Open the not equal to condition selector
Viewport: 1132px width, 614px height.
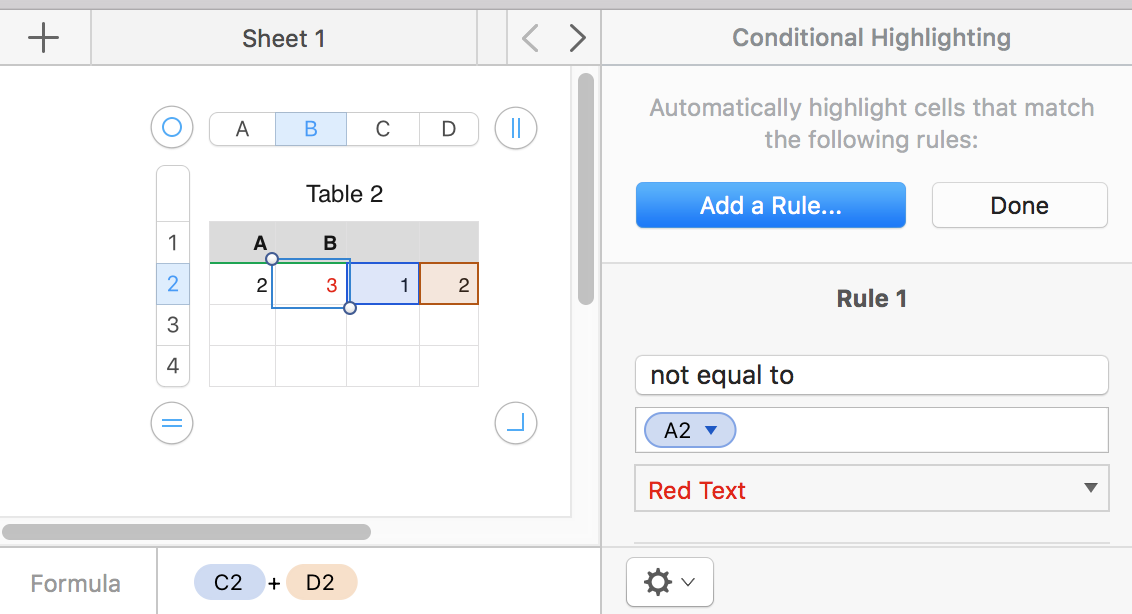point(871,375)
